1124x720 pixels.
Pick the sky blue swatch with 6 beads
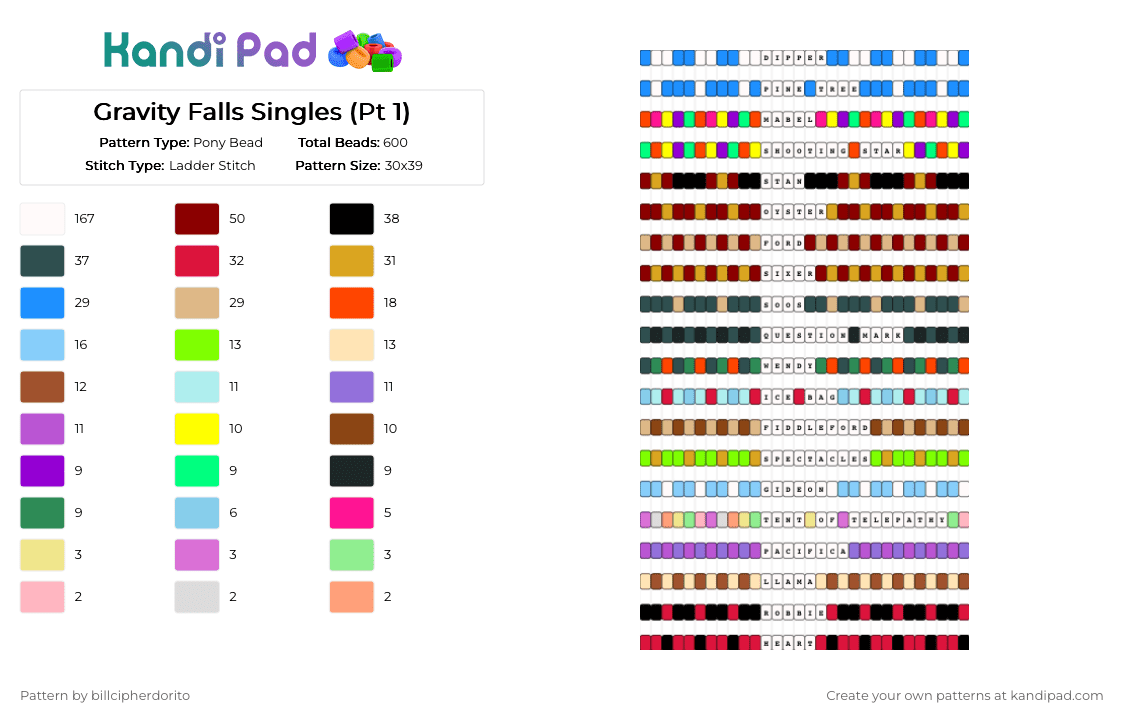pyautogui.click(x=197, y=513)
